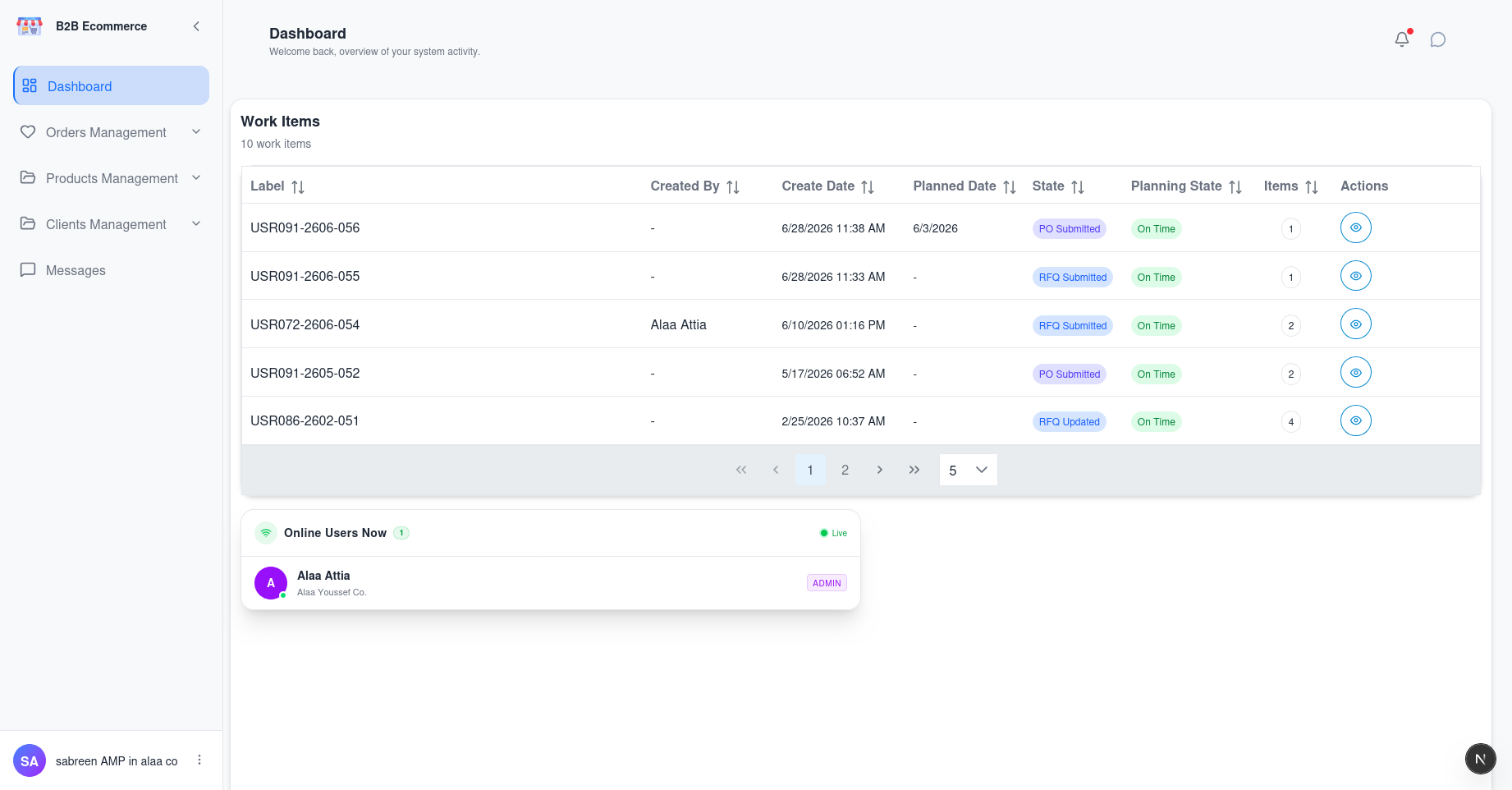Click the 6/10/2026 01:16 PM date cell
The image size is (1512, 790).
[x=833, y=325]
